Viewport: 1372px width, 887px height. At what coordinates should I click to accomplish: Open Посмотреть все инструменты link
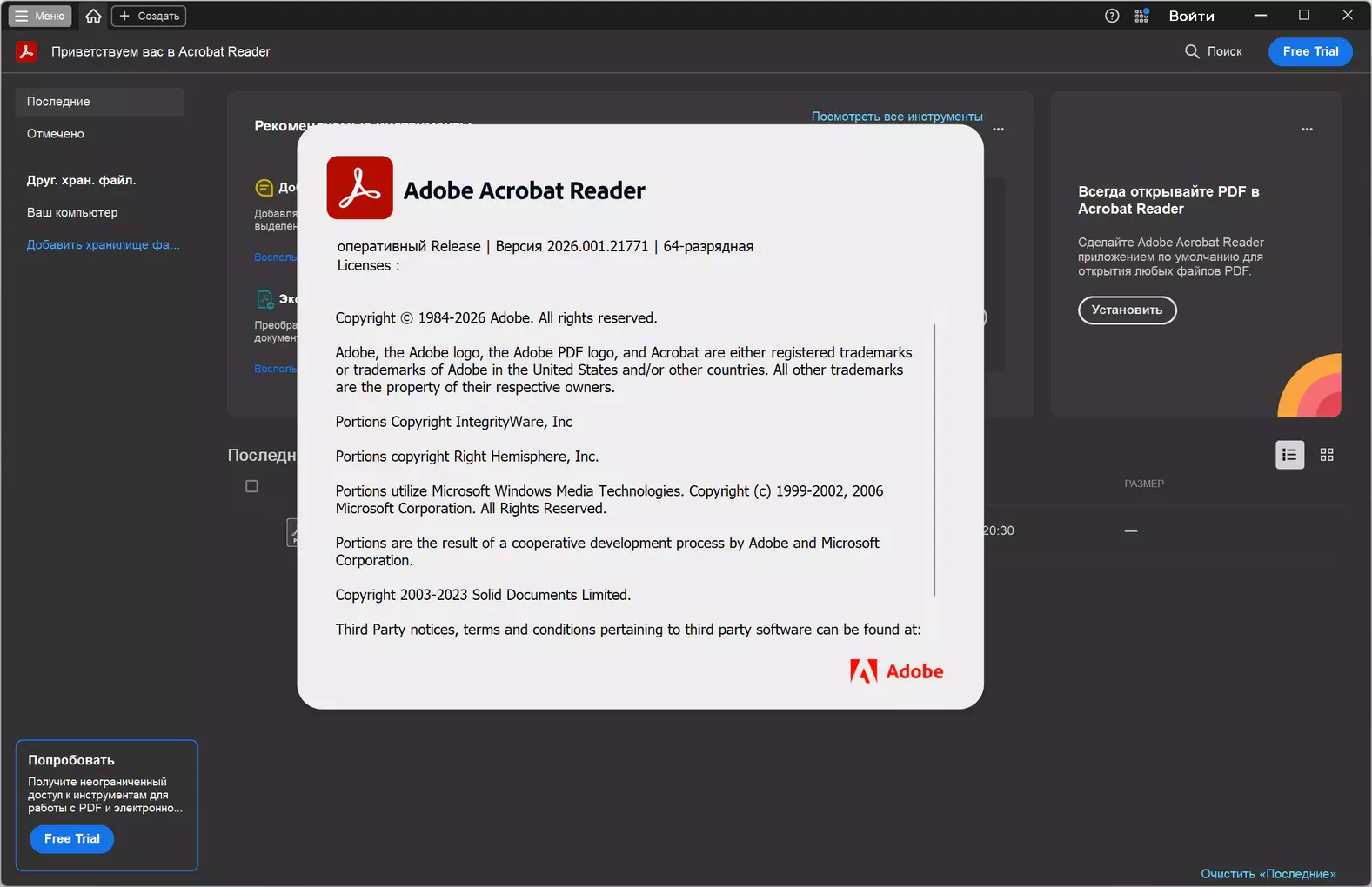pos(897,117)
